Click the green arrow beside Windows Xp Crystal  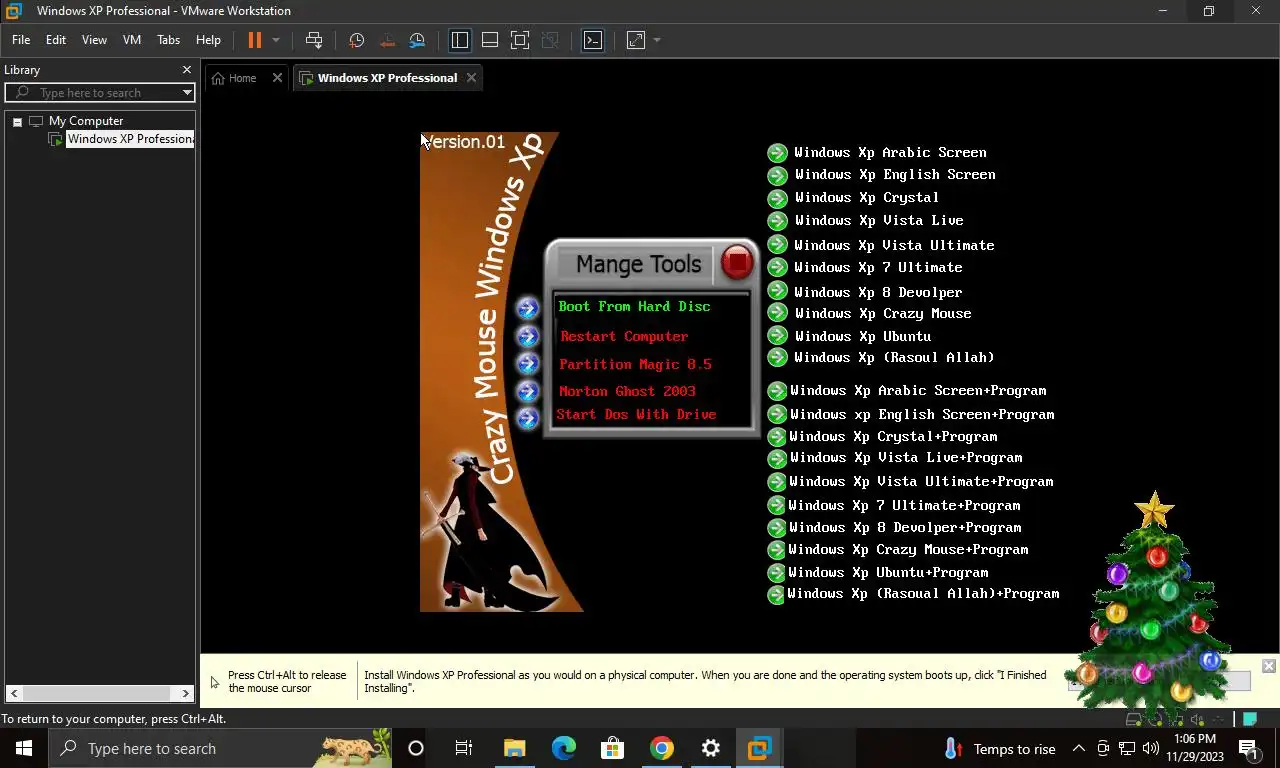(x=777, y=198)
